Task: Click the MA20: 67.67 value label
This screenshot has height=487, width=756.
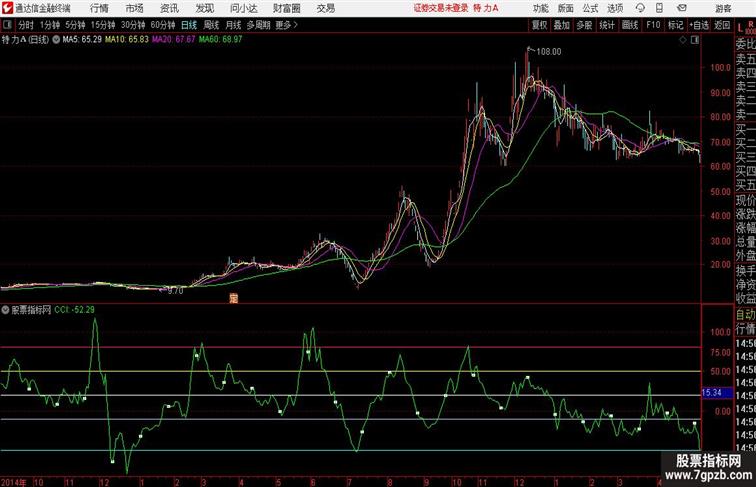Action: (x=174, y=40)
